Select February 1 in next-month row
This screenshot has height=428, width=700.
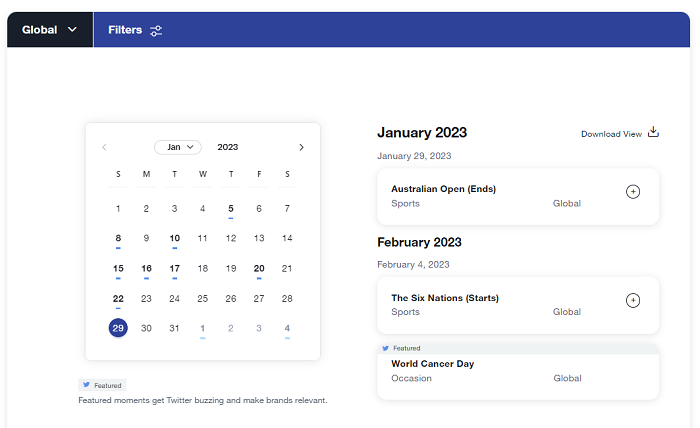coord(203,329)
